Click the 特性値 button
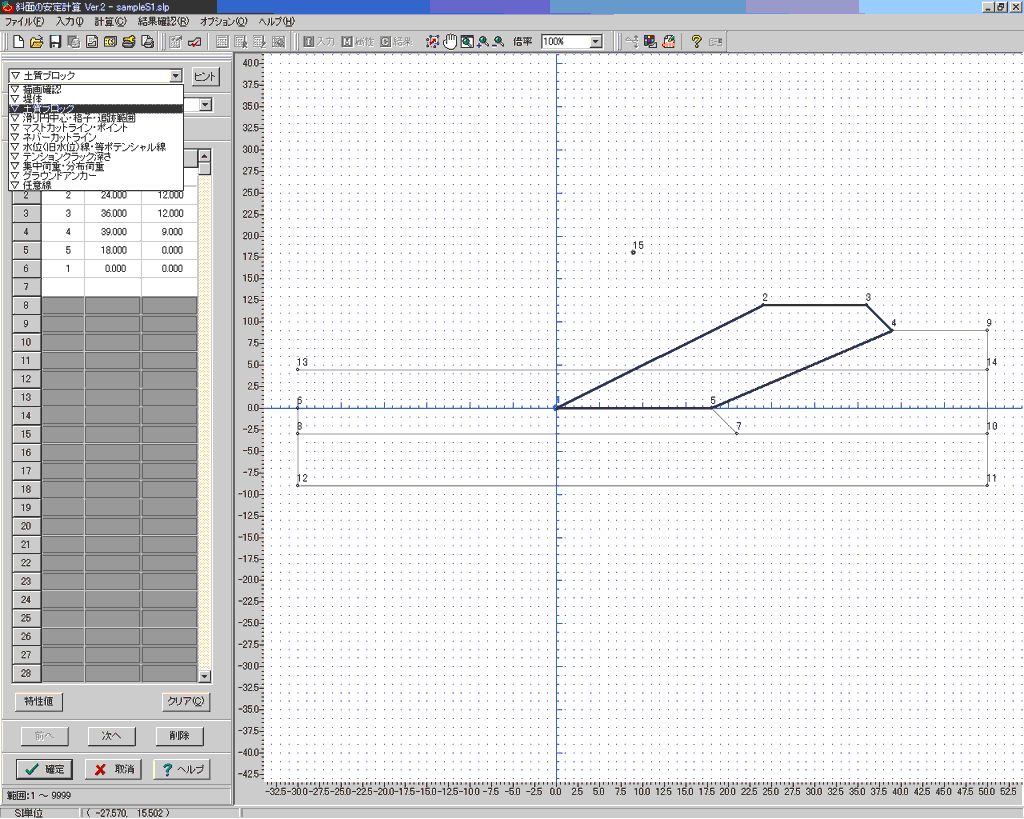 coord(39,701)
